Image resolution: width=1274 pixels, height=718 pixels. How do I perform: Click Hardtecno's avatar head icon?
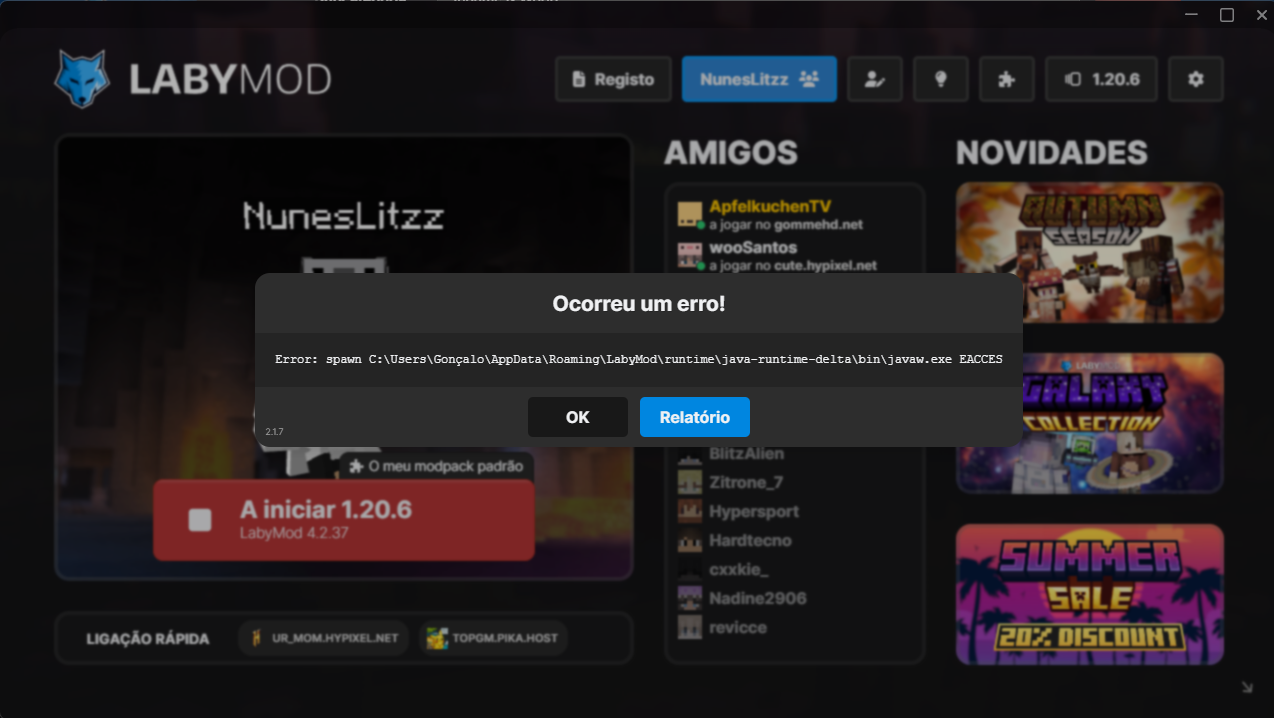[690, 540]
